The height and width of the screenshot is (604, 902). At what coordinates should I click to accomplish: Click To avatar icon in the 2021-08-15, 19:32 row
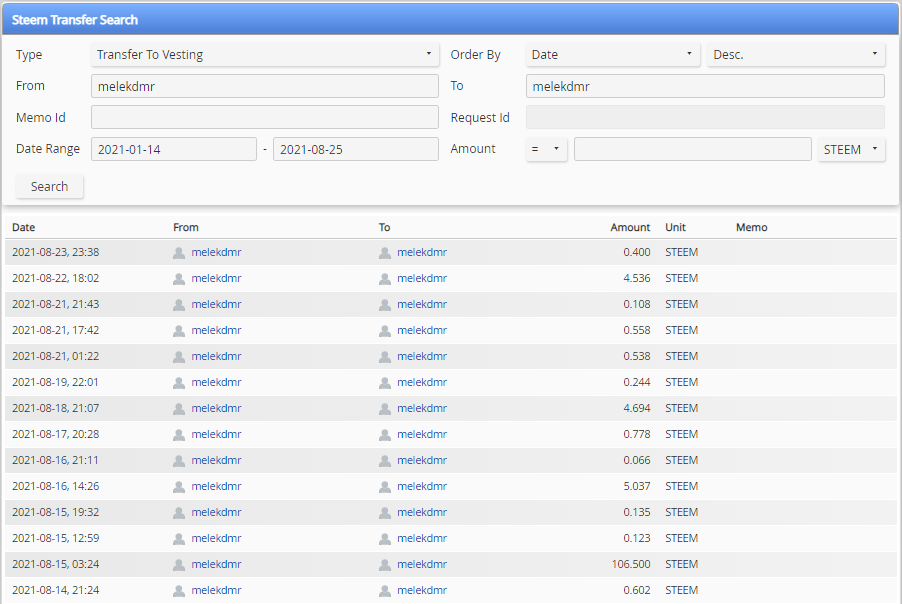385,513
